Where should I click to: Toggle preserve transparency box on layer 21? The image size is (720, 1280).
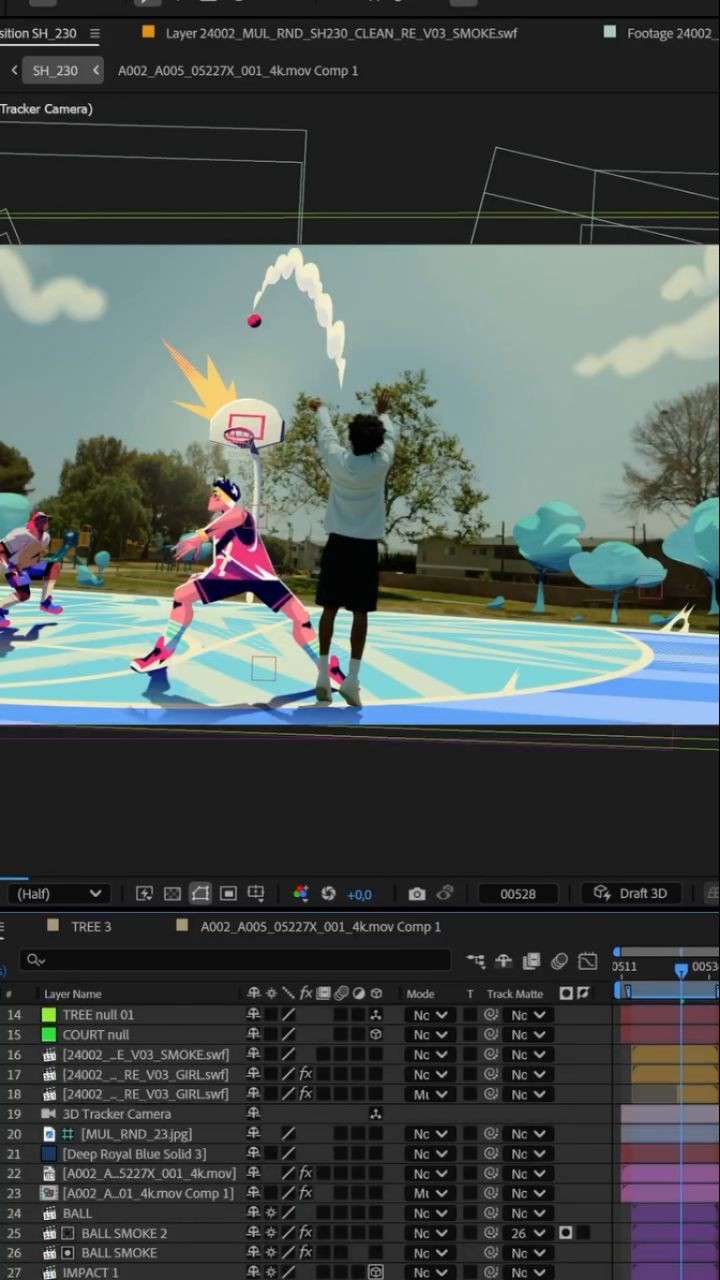469,1153
